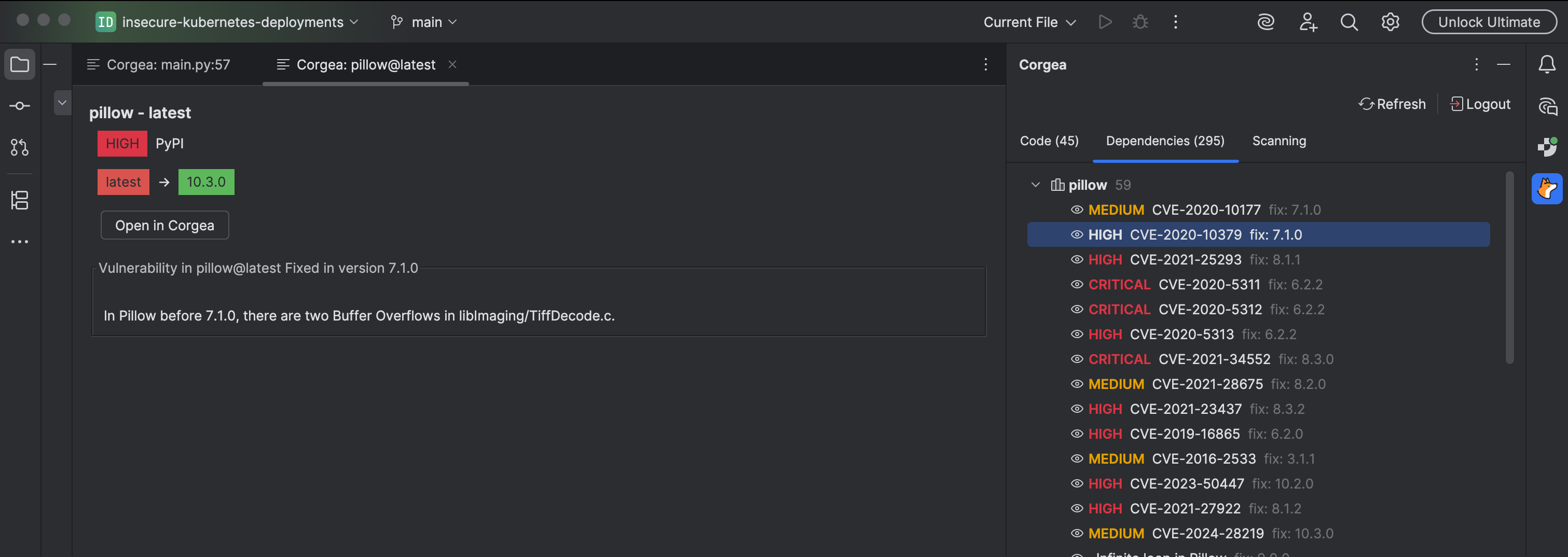Screen dimensions: 1568x557
Task: Open the Current File run configuration dropdown
Action: click(x=1030, y=22)
